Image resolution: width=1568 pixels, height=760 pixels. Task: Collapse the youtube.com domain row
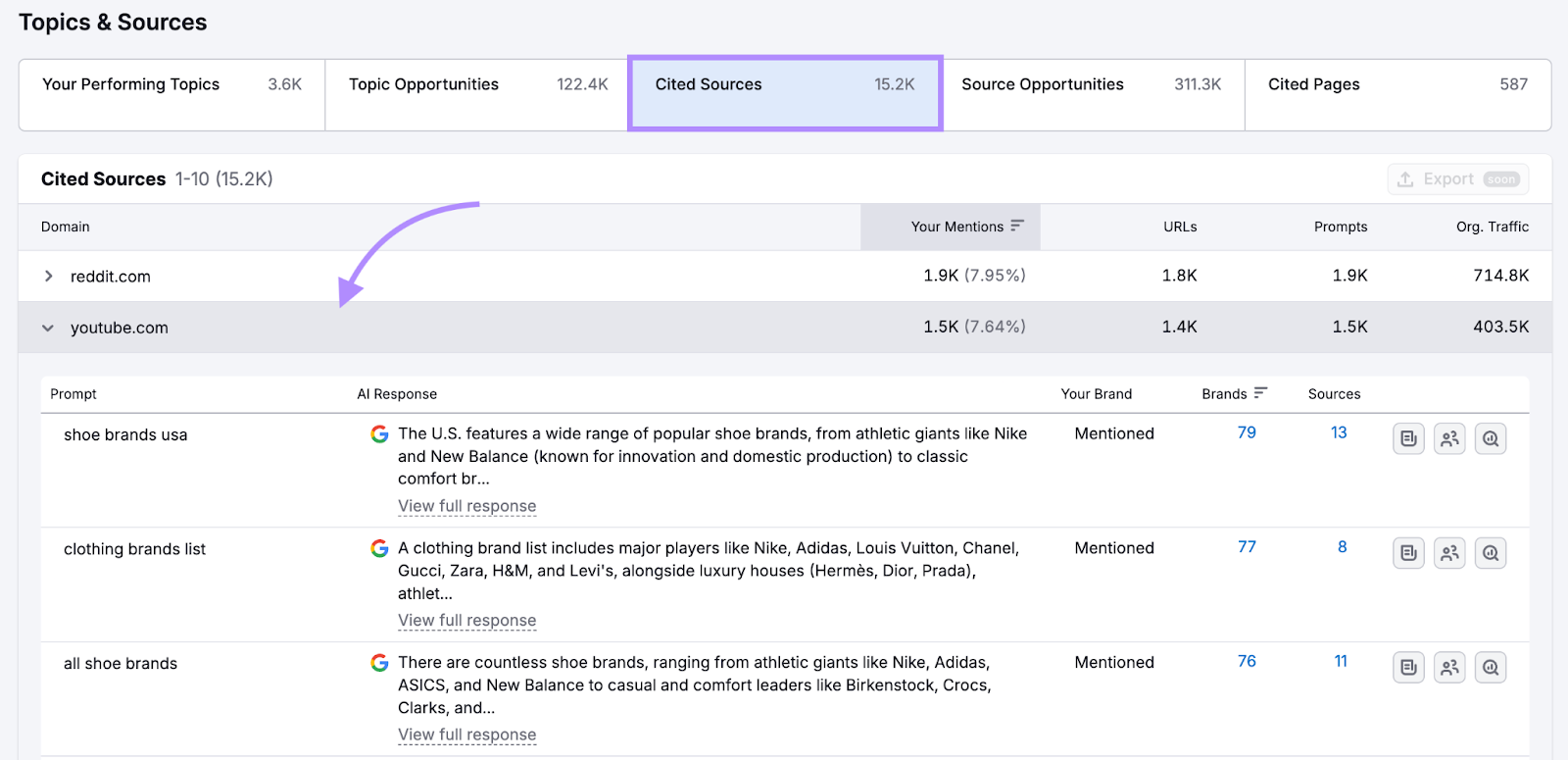coord(48,328)
